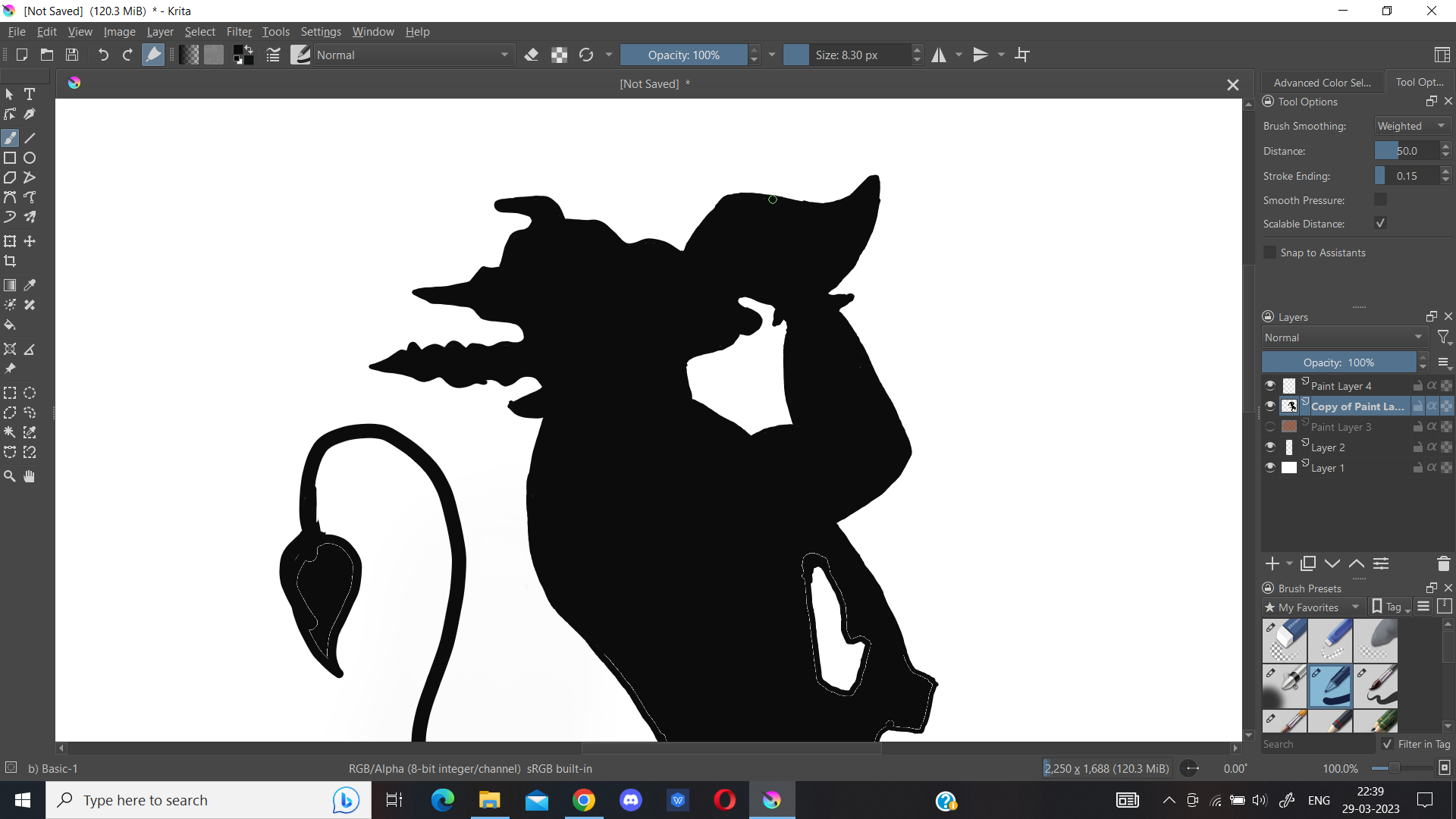This screenshot has width=1456, height=819.
Task: Select the Fill bucket tool
Action: 10,325
